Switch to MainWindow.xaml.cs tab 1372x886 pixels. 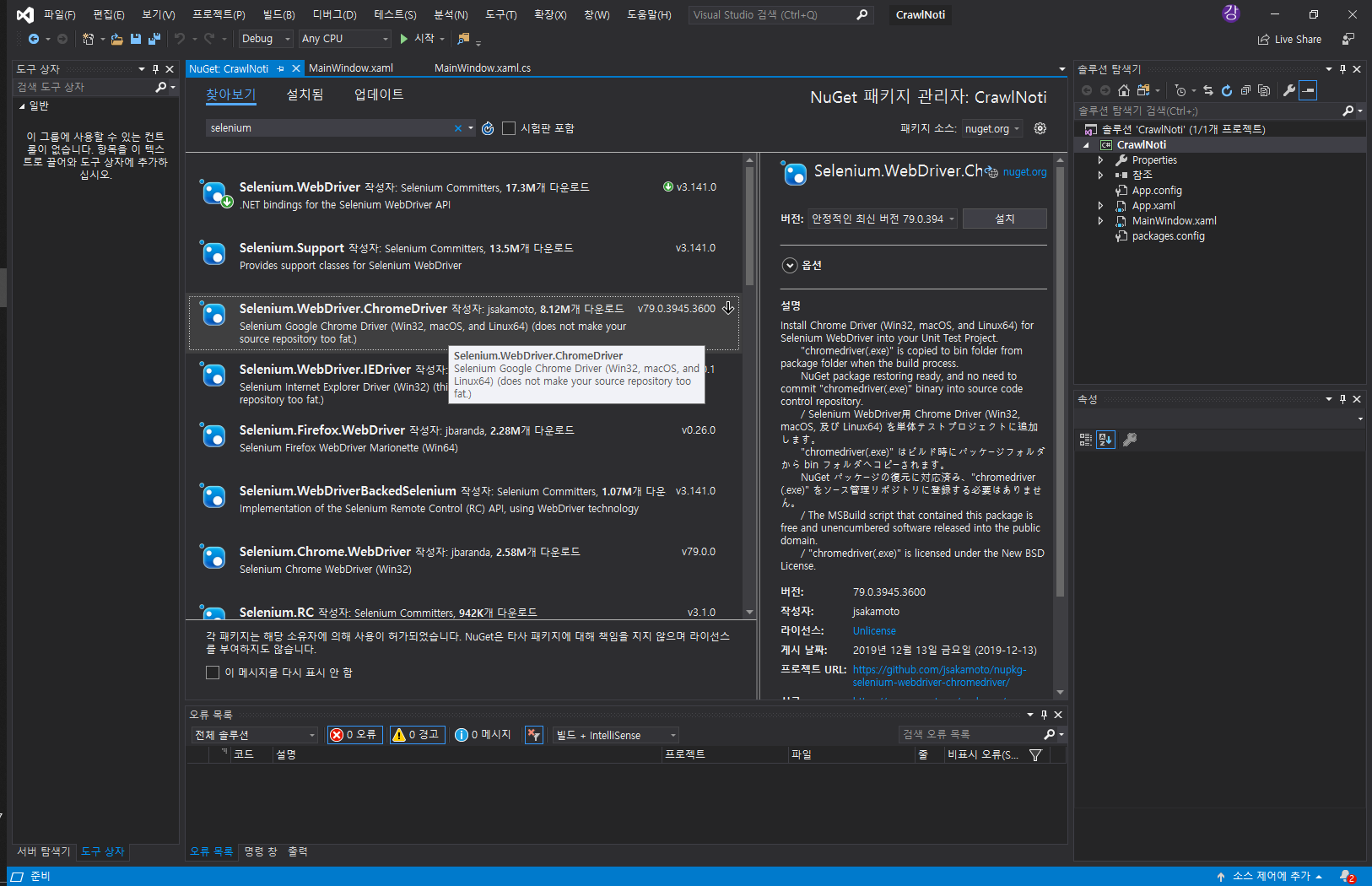click(483, 68)
